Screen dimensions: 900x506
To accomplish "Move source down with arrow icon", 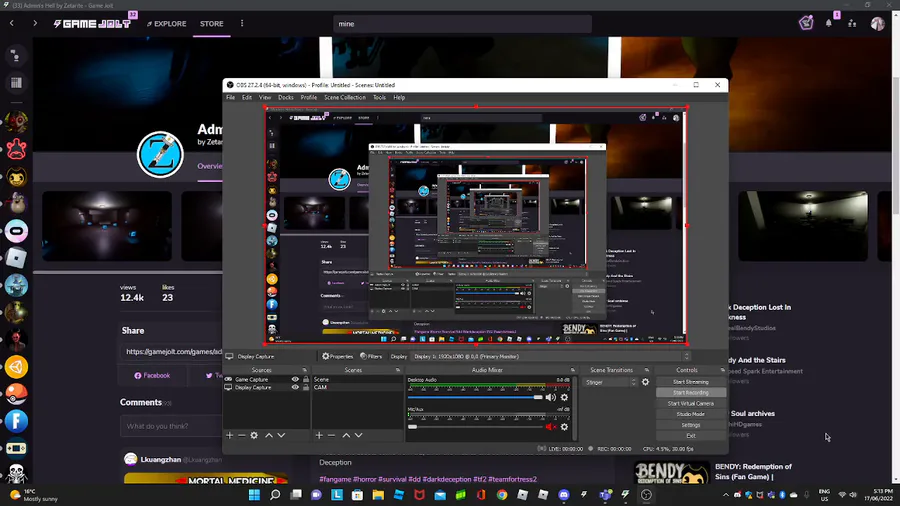I will [x=281, y=435].
